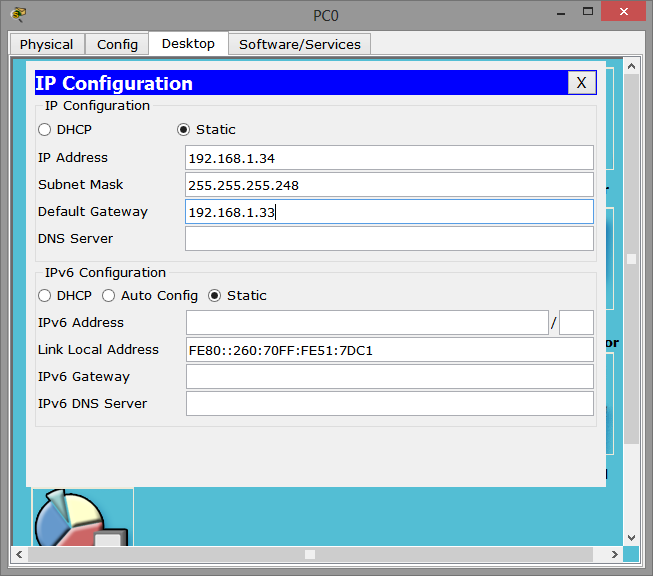Screen dimensions: 653x576
Task: Close the IP Configuration panel with X
Action: pyautogui.click(x=581, y=82)
